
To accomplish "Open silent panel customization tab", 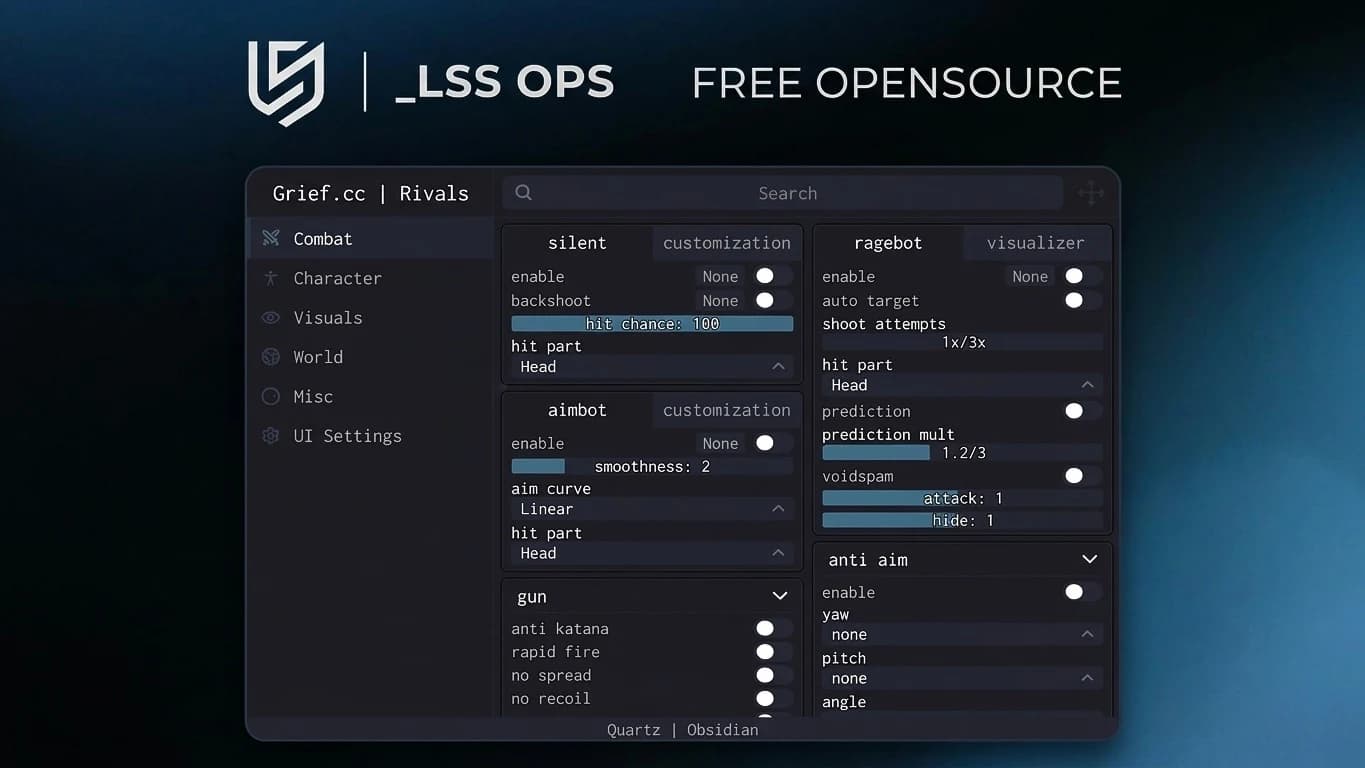I will click(x=727, y=243).
